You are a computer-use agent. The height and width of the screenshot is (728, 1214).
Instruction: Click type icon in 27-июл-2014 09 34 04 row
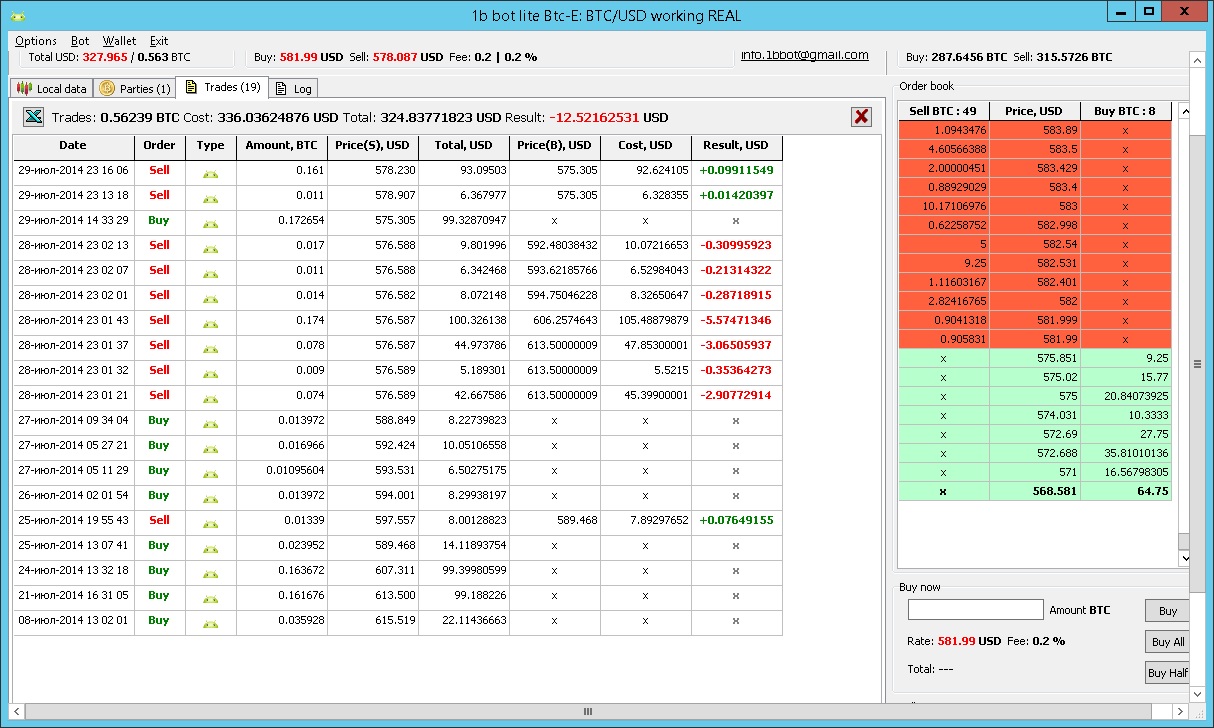pos(210,423)
